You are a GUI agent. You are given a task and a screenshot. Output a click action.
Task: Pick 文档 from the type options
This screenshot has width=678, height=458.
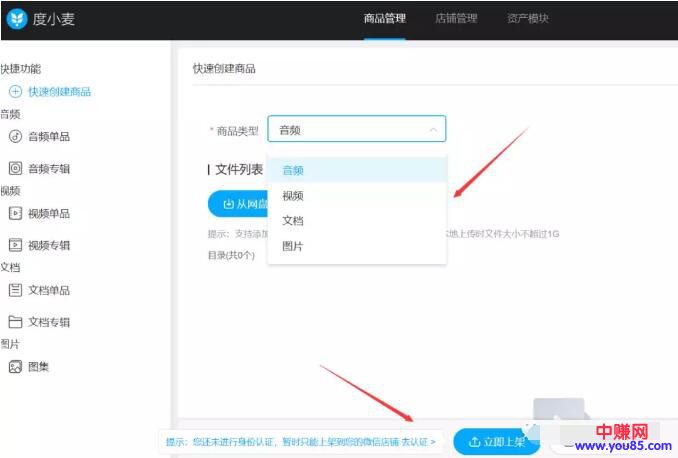292,221
